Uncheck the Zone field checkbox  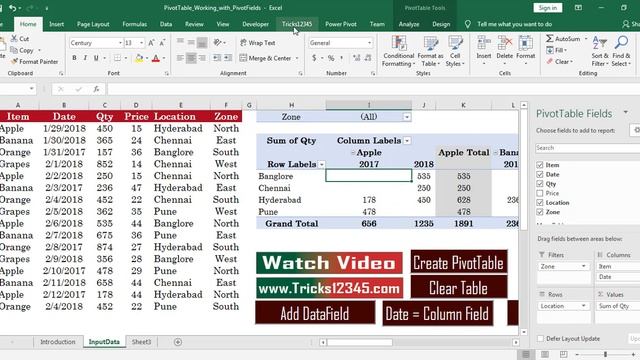click(x=540, y=212)
